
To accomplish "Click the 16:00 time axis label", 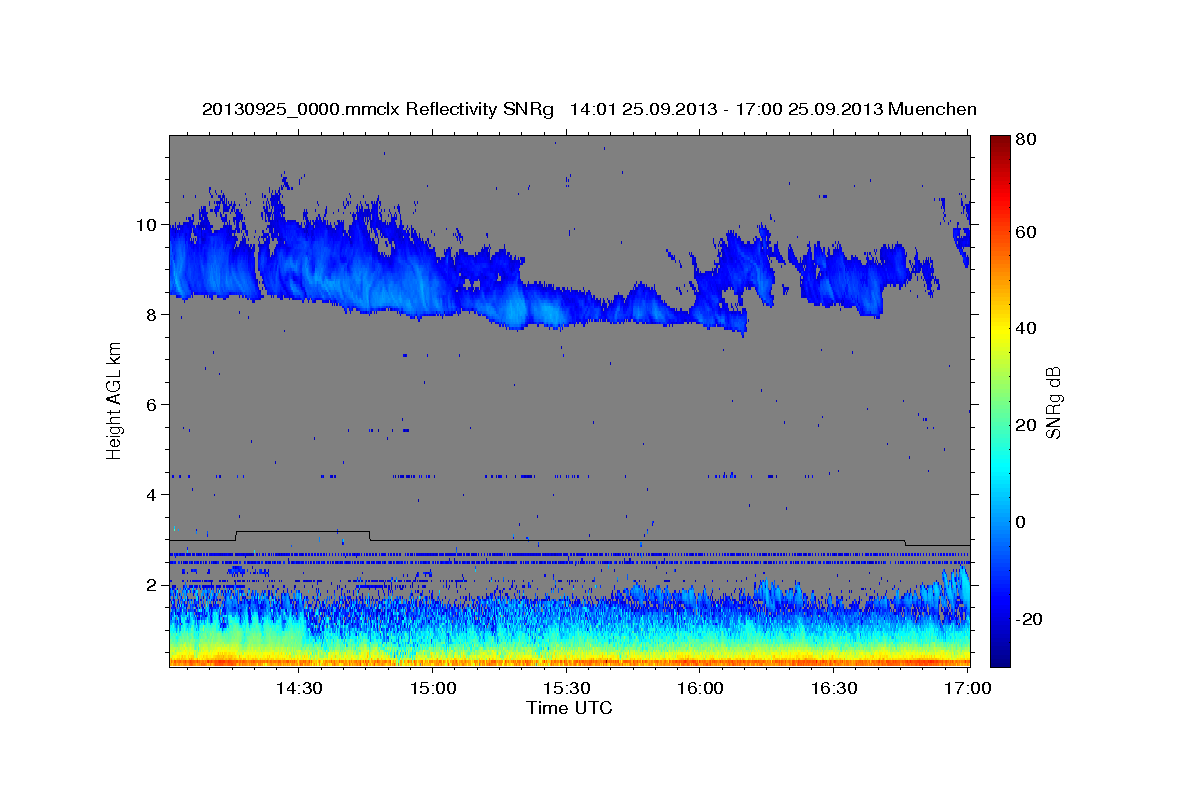I will 701,689.
